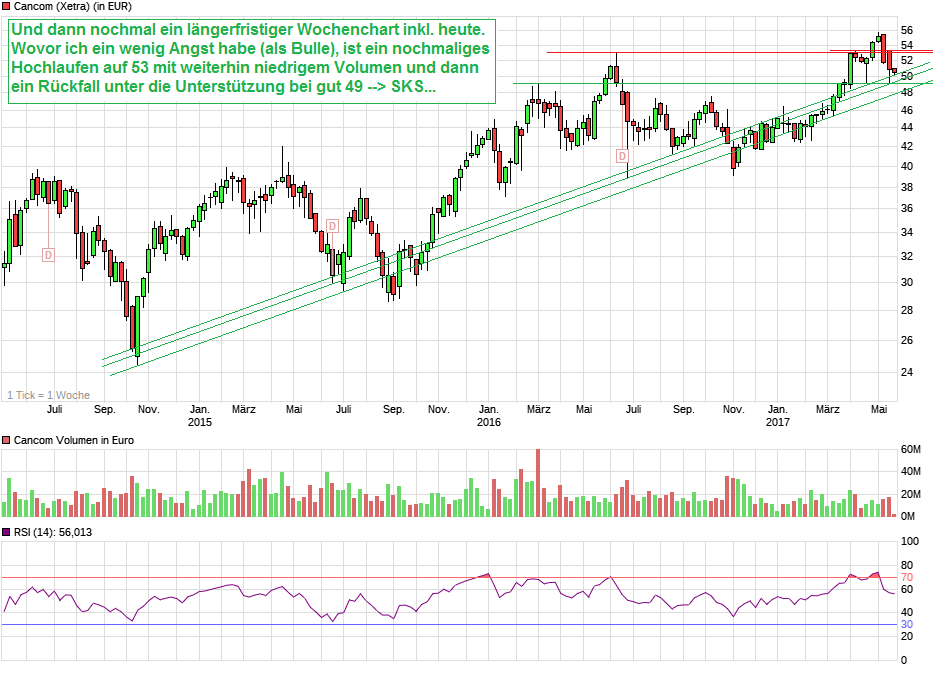Click the tallest red volume bar in the volume panel
933x683 pixels.
pos(538,481)
